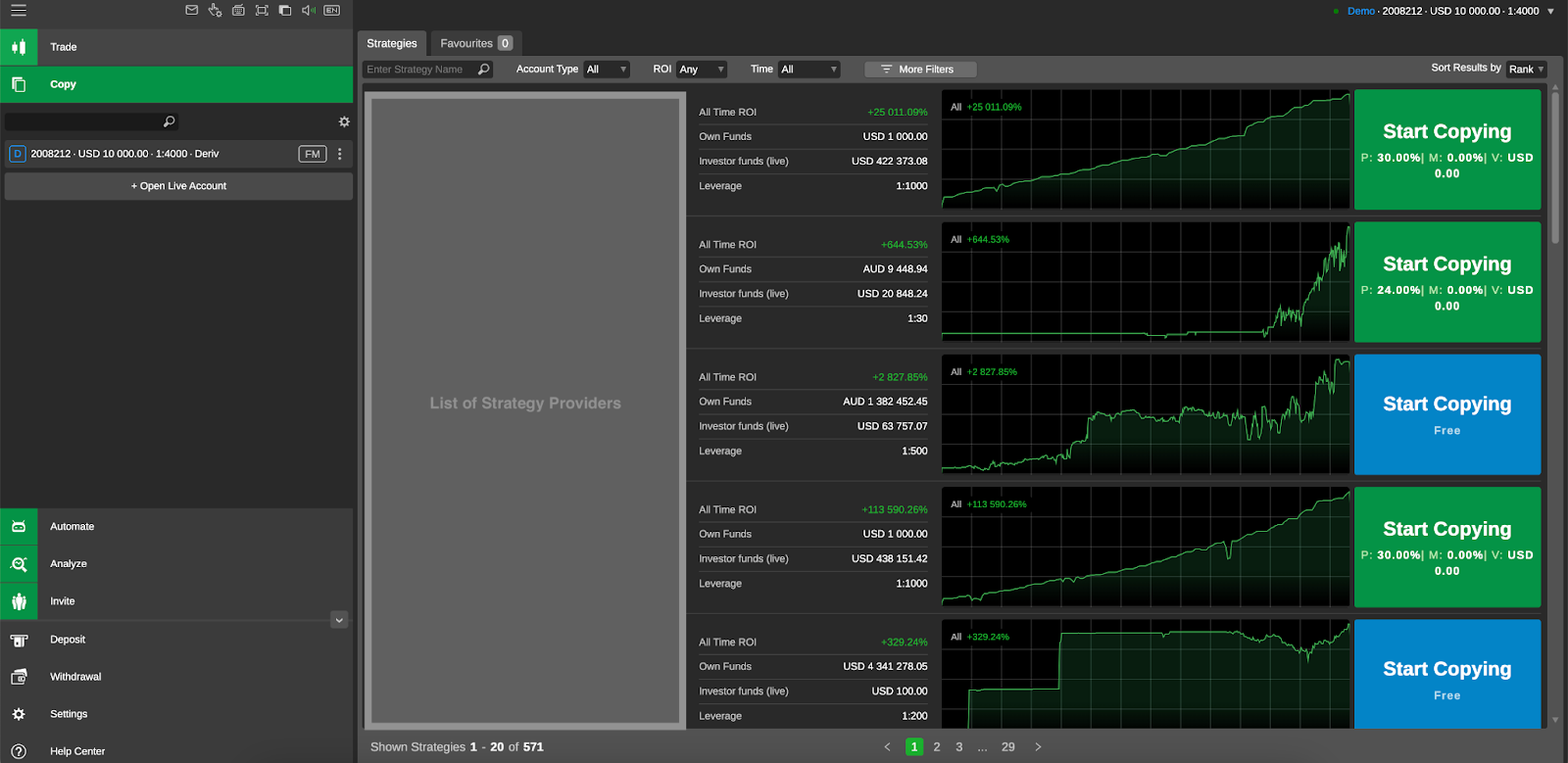Open the Sort Results by Rank dropdown
This screenshot has height=763, width=1568.
pyautogui.click(x=1526, y=70)
